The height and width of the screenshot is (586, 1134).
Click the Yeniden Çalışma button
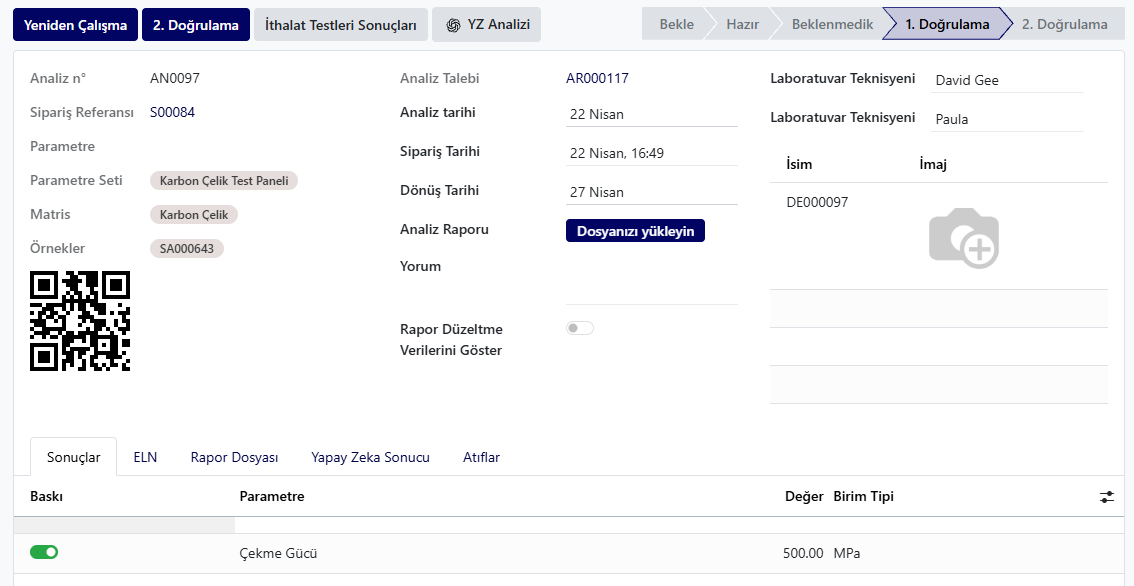75,25
